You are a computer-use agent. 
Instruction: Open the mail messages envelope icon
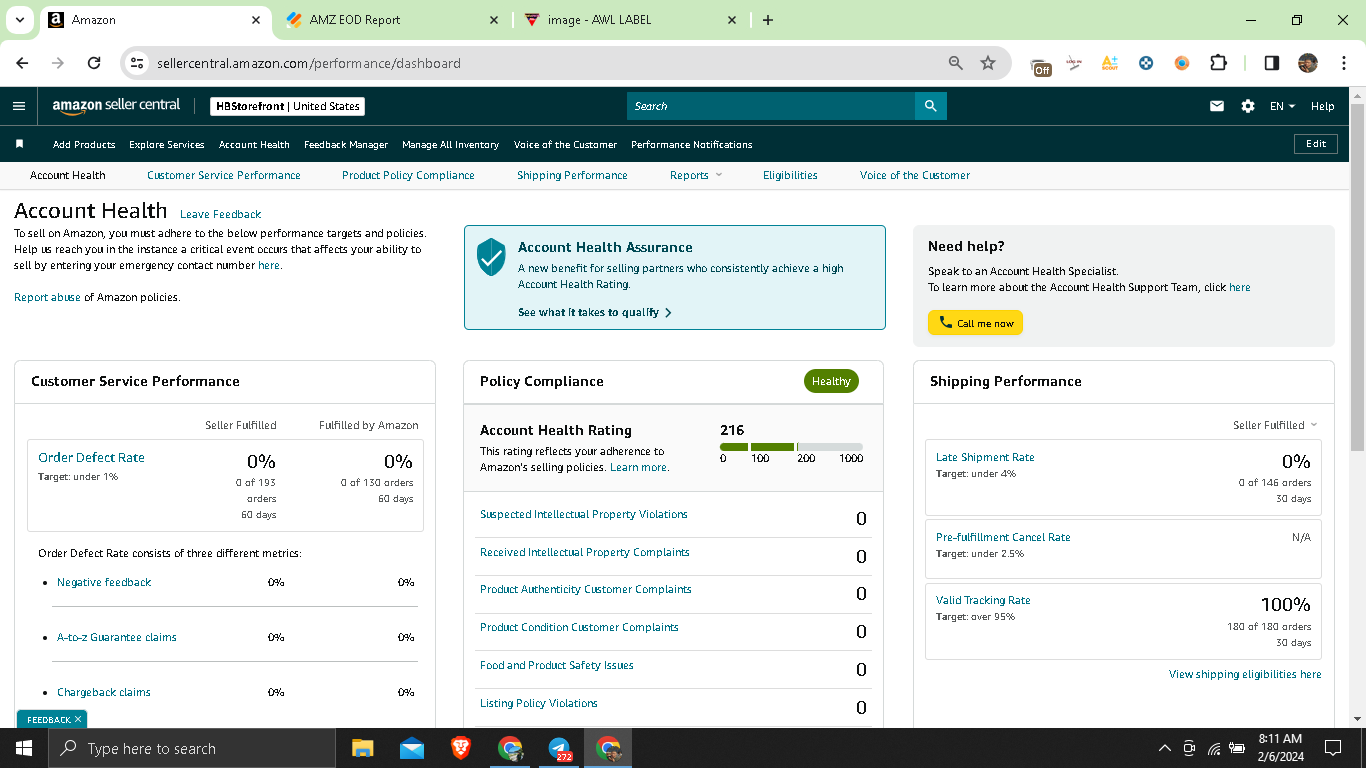(x=1217, y=106)
